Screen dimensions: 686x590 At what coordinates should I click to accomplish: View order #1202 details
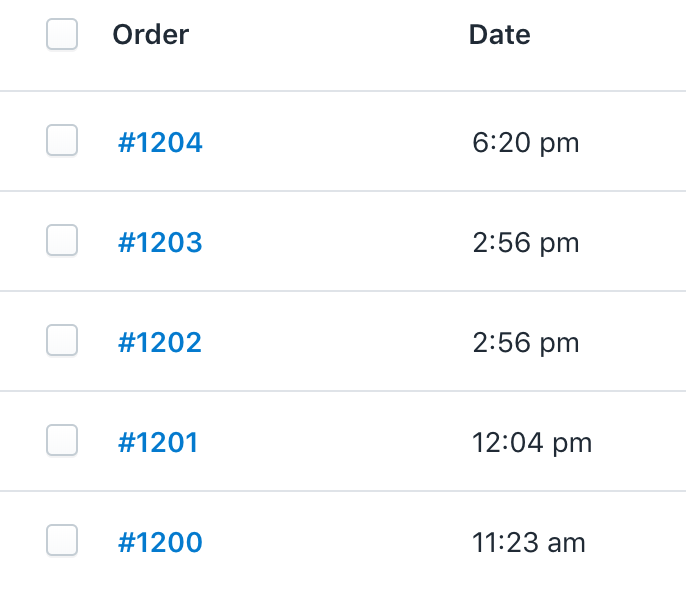pyautogui.click(x=160, y=342)
